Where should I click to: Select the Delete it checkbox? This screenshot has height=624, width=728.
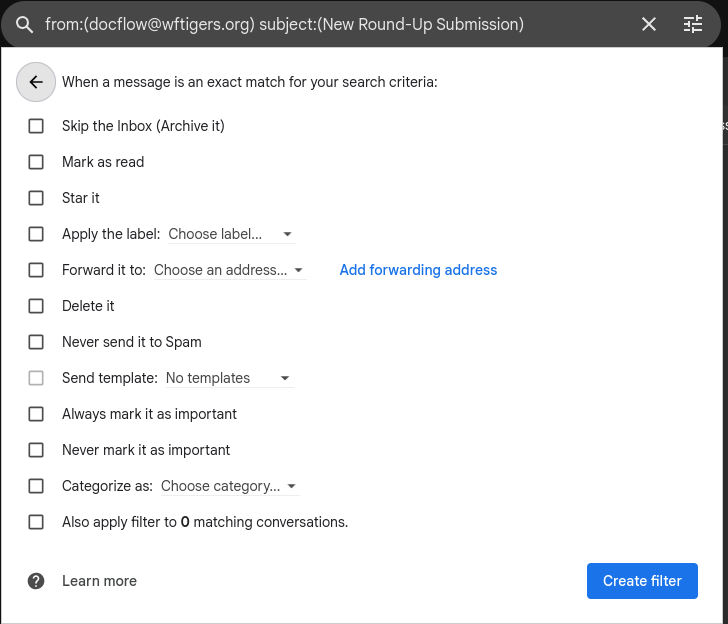(36, 306)
